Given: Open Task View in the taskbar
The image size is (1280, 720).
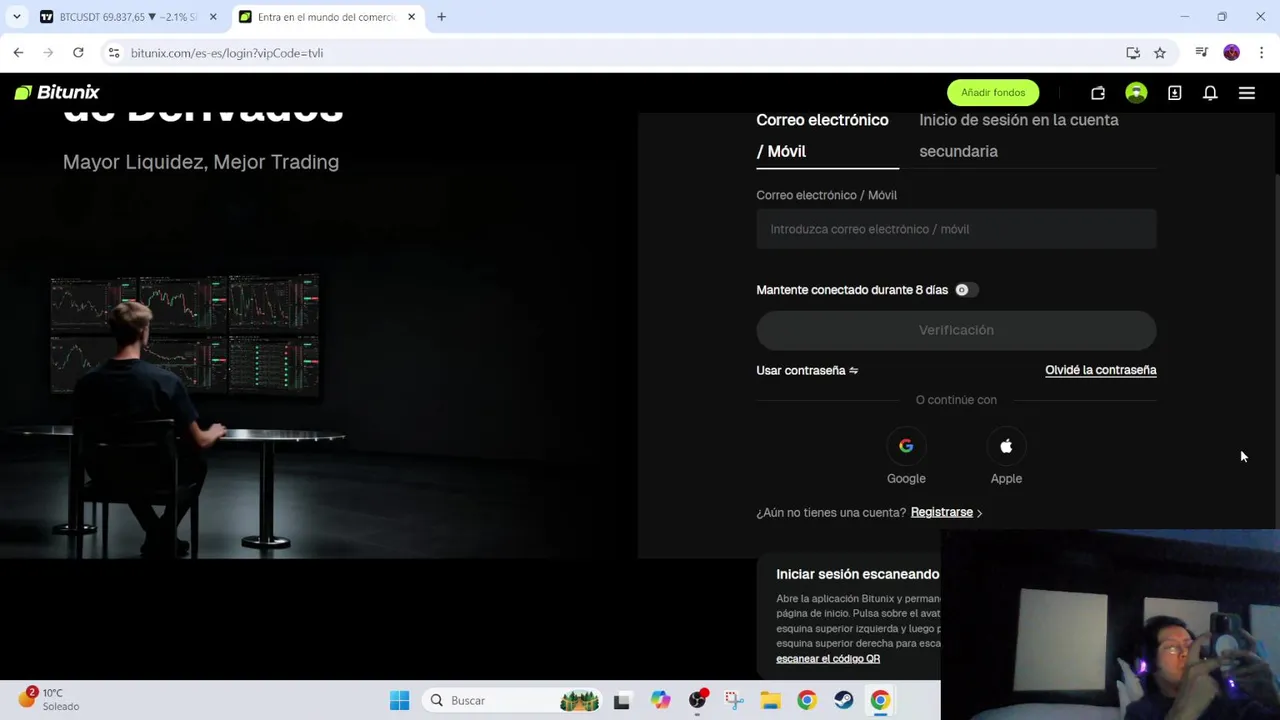Looking at the screenshot, I should (x=622, y=701).
